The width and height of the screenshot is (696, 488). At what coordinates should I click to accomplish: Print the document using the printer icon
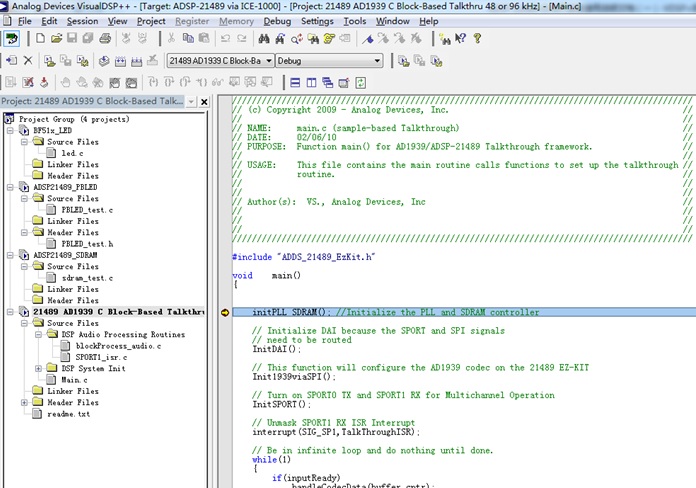click(105, 39)
